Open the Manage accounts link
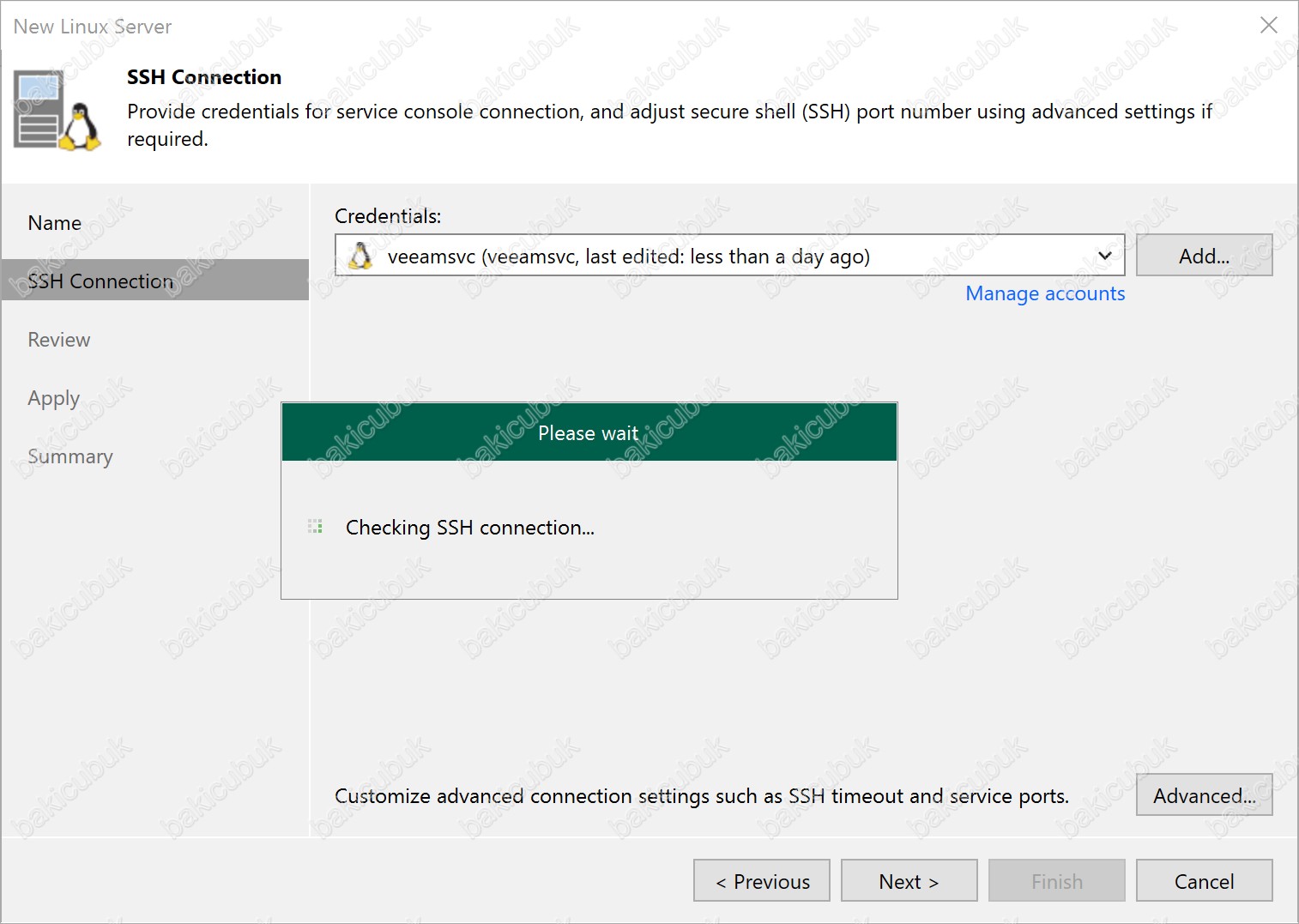 (1045, 293)
